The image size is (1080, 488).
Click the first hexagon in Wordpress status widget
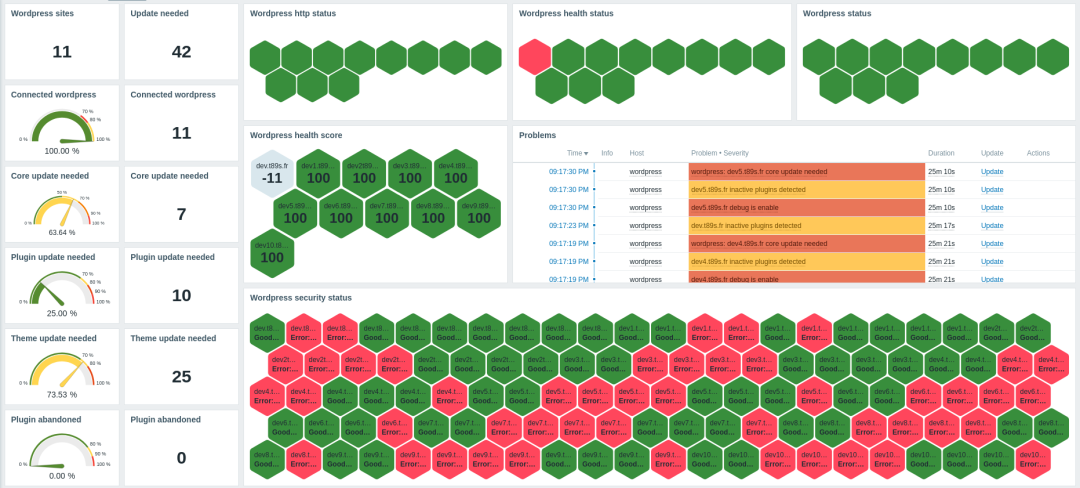click(819, 57)
